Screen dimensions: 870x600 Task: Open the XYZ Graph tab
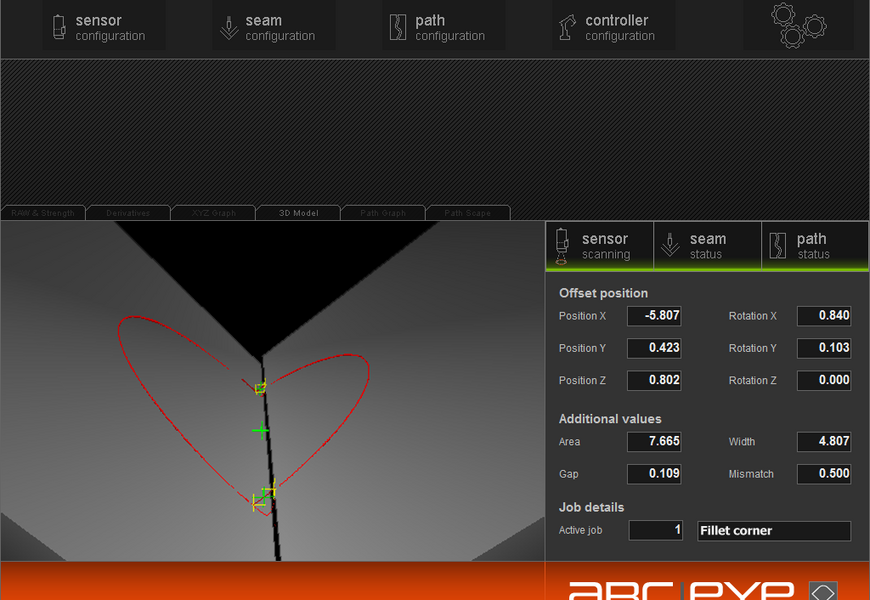[213, 213]
